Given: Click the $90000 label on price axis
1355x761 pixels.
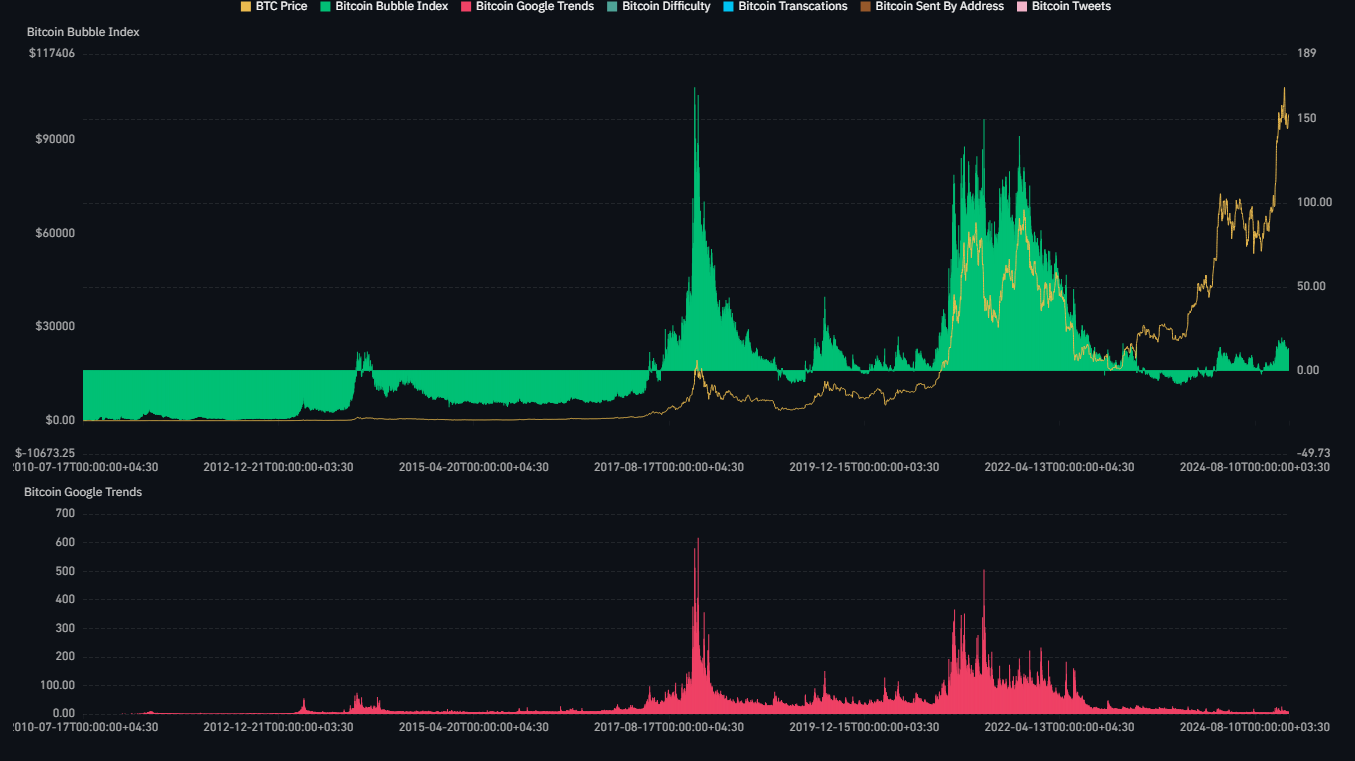Looking at the screenshot, I should tap(55, 139).
